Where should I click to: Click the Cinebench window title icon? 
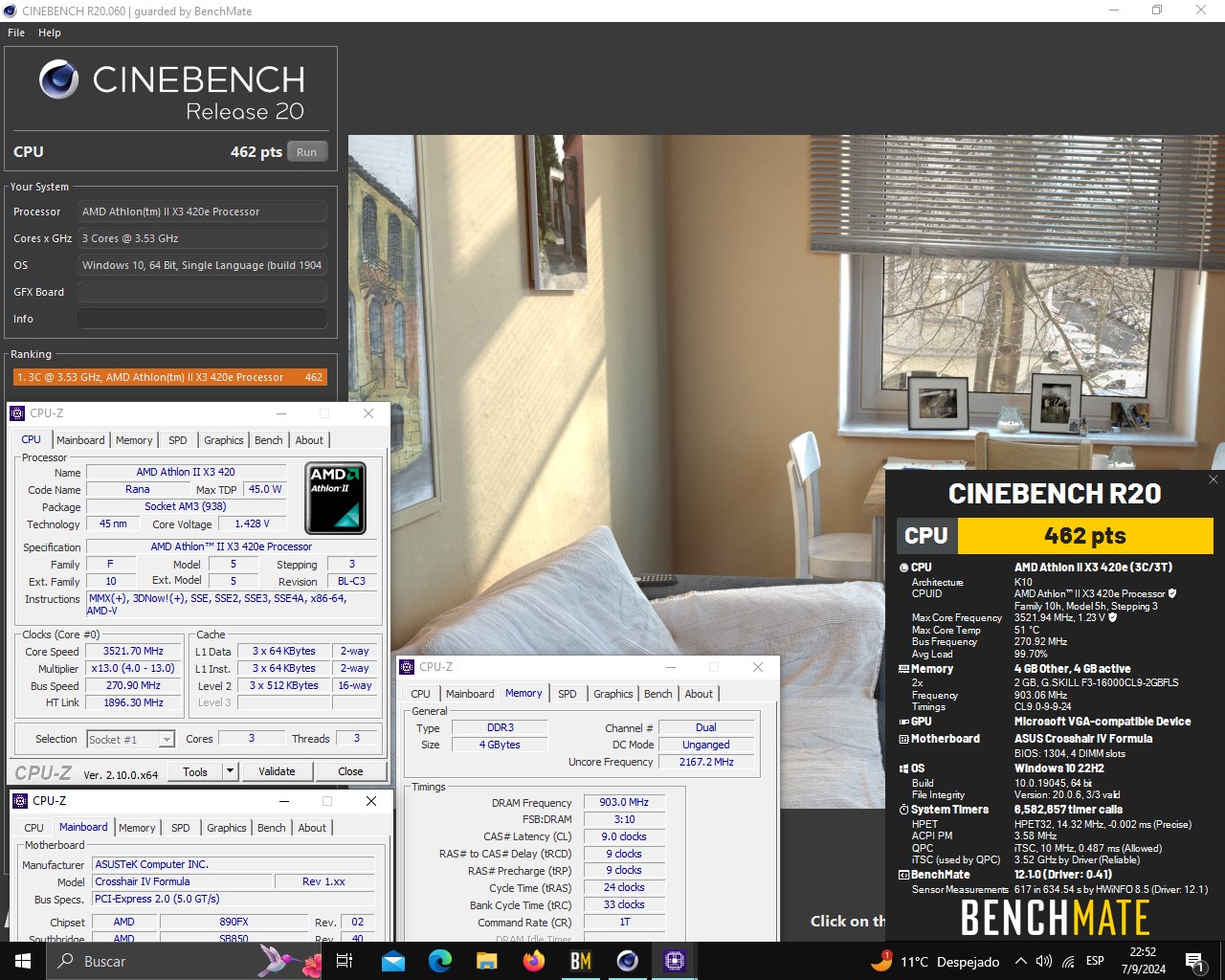[11, 11]
